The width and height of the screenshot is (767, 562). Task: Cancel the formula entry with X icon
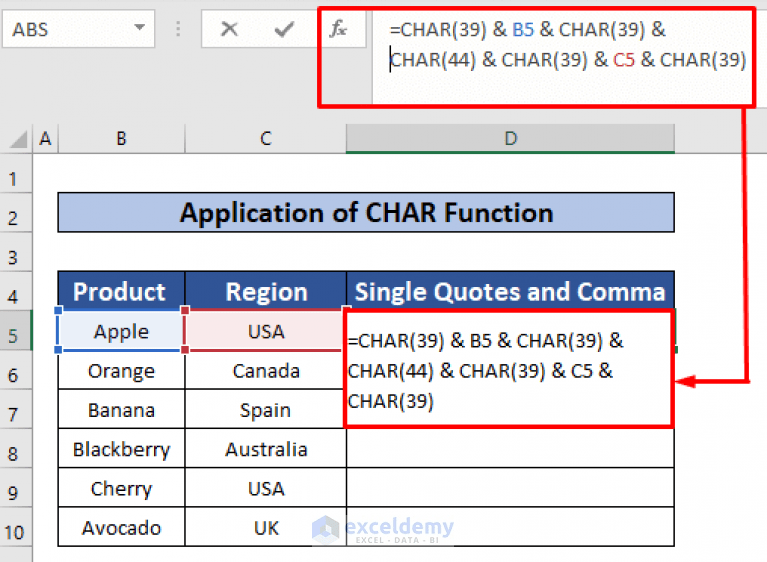(x=229, y=29)
